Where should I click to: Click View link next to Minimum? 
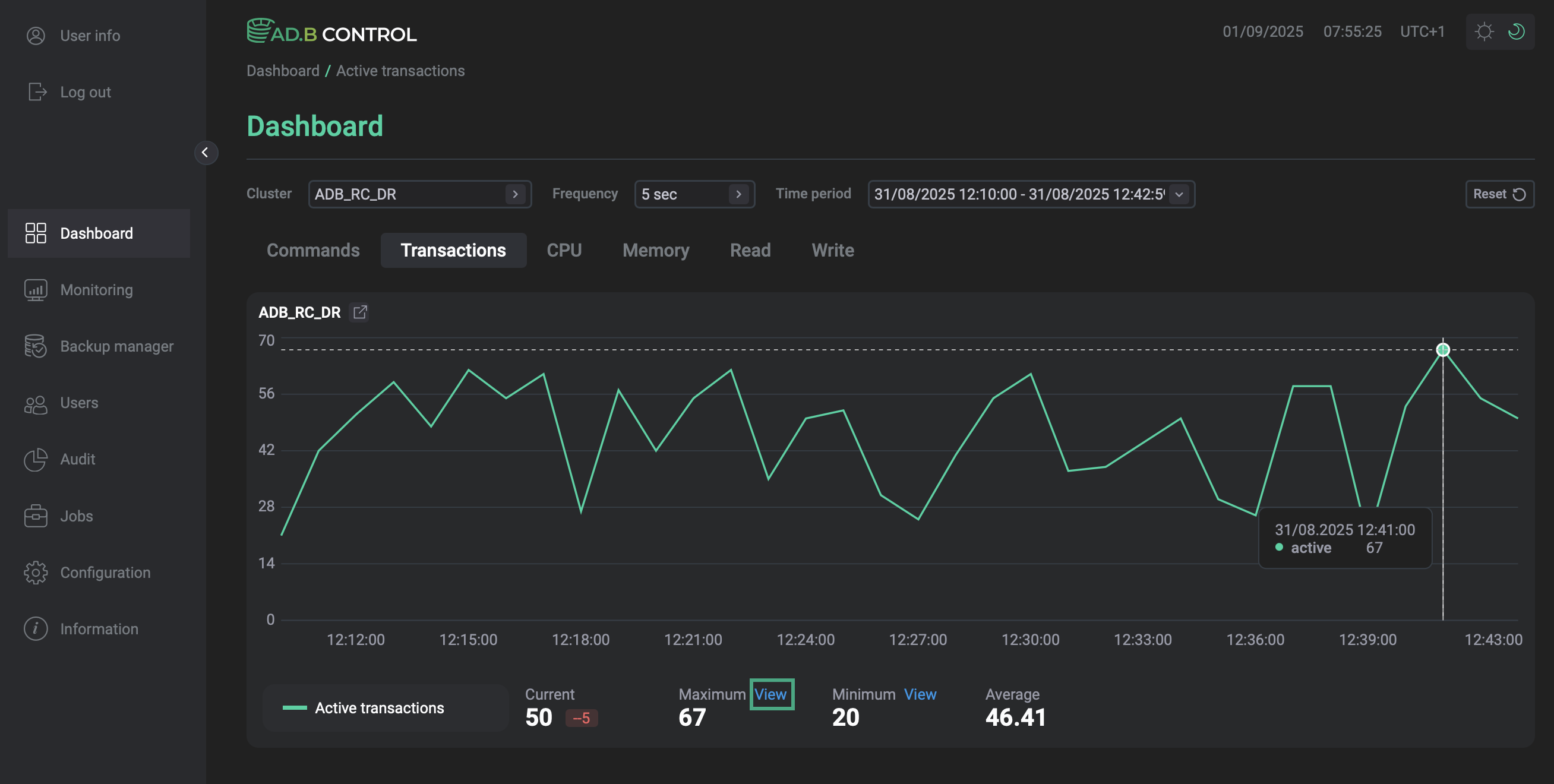[920, 694]
